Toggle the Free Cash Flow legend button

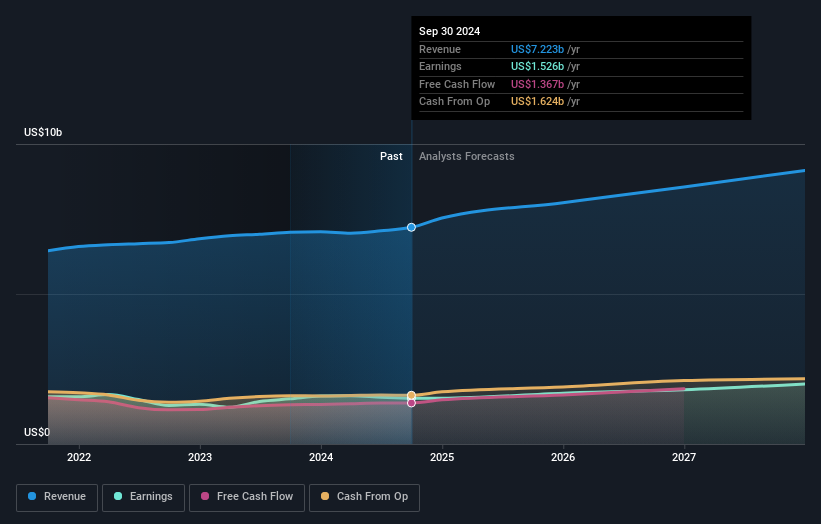click(x=247, y=497)
